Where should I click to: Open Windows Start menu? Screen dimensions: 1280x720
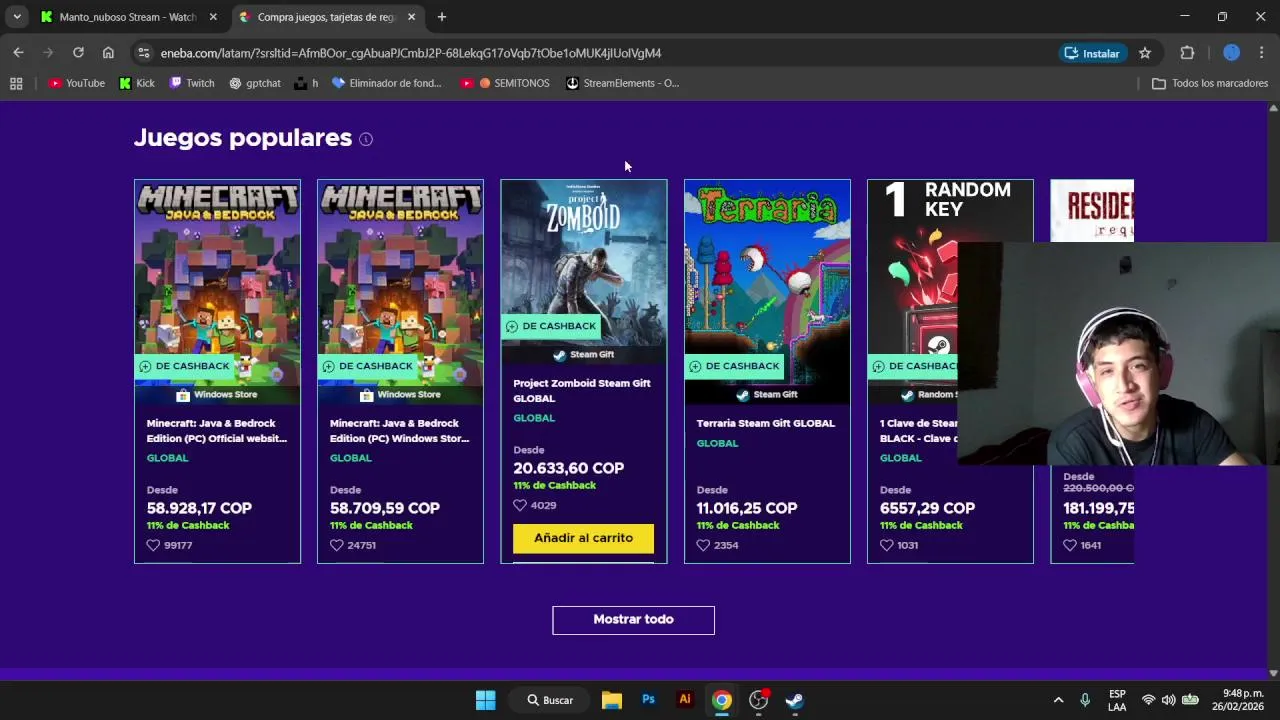(x=486, y=700)
